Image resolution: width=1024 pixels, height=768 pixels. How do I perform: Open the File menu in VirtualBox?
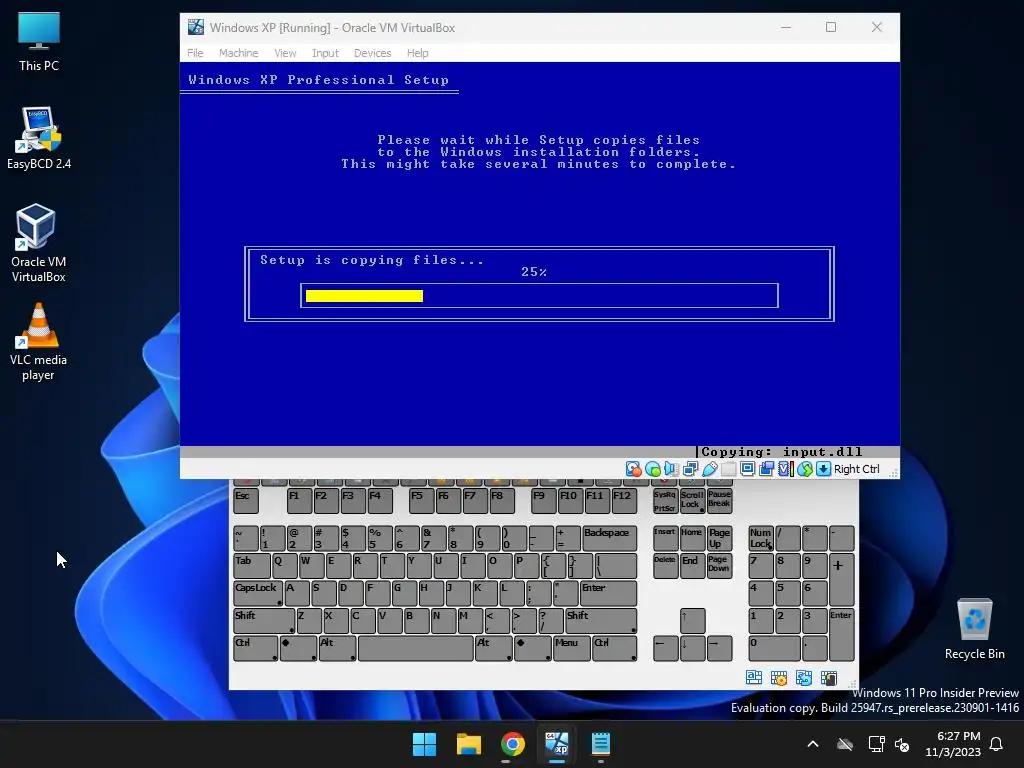[195, 53]
